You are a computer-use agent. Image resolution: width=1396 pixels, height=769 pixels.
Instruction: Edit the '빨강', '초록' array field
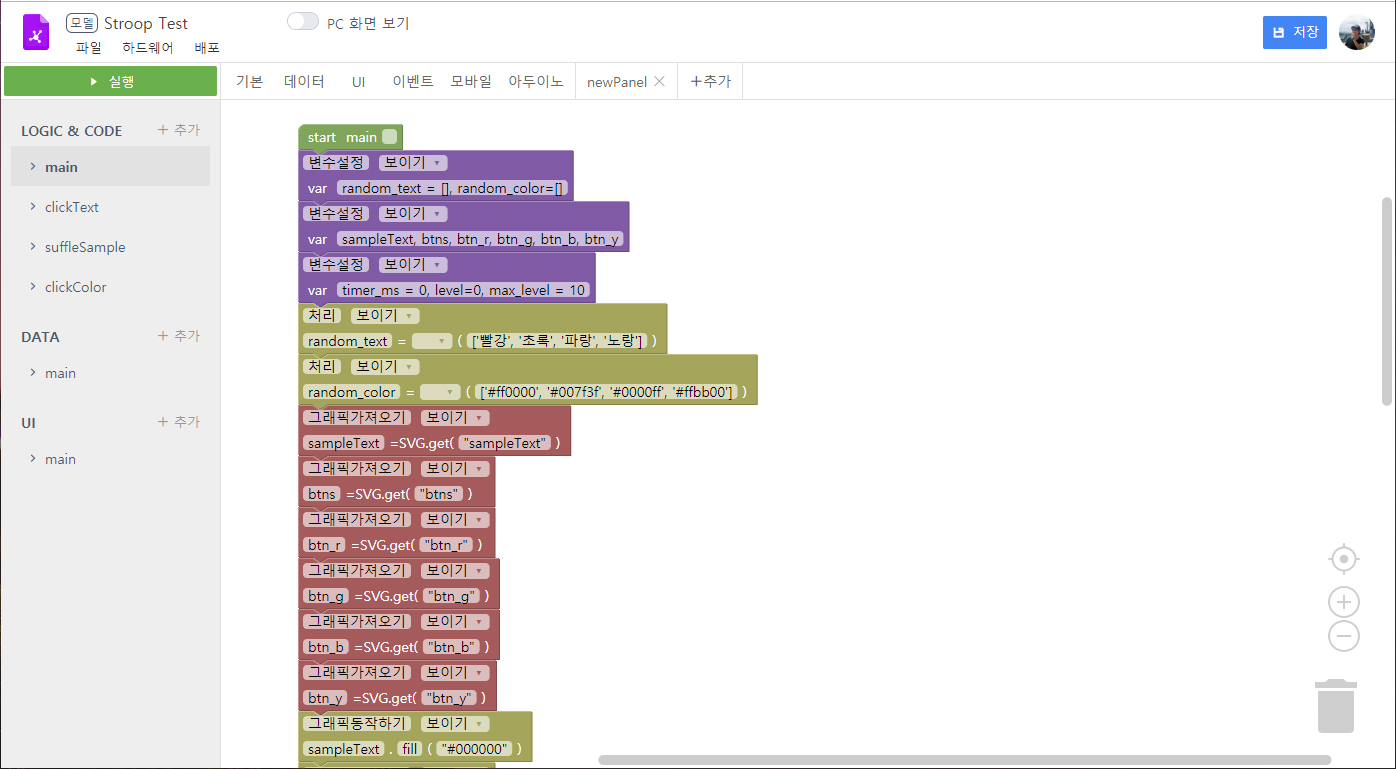pyautogui.click(x=558, y=341)
